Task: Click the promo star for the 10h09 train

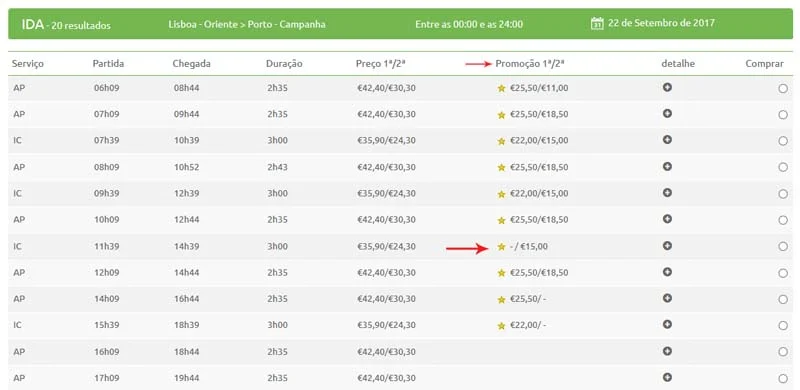Action: tap(501, 220)
